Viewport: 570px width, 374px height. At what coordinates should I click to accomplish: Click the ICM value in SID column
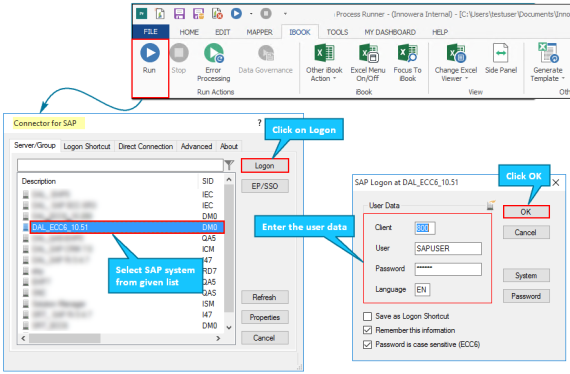tap(208, 249)
